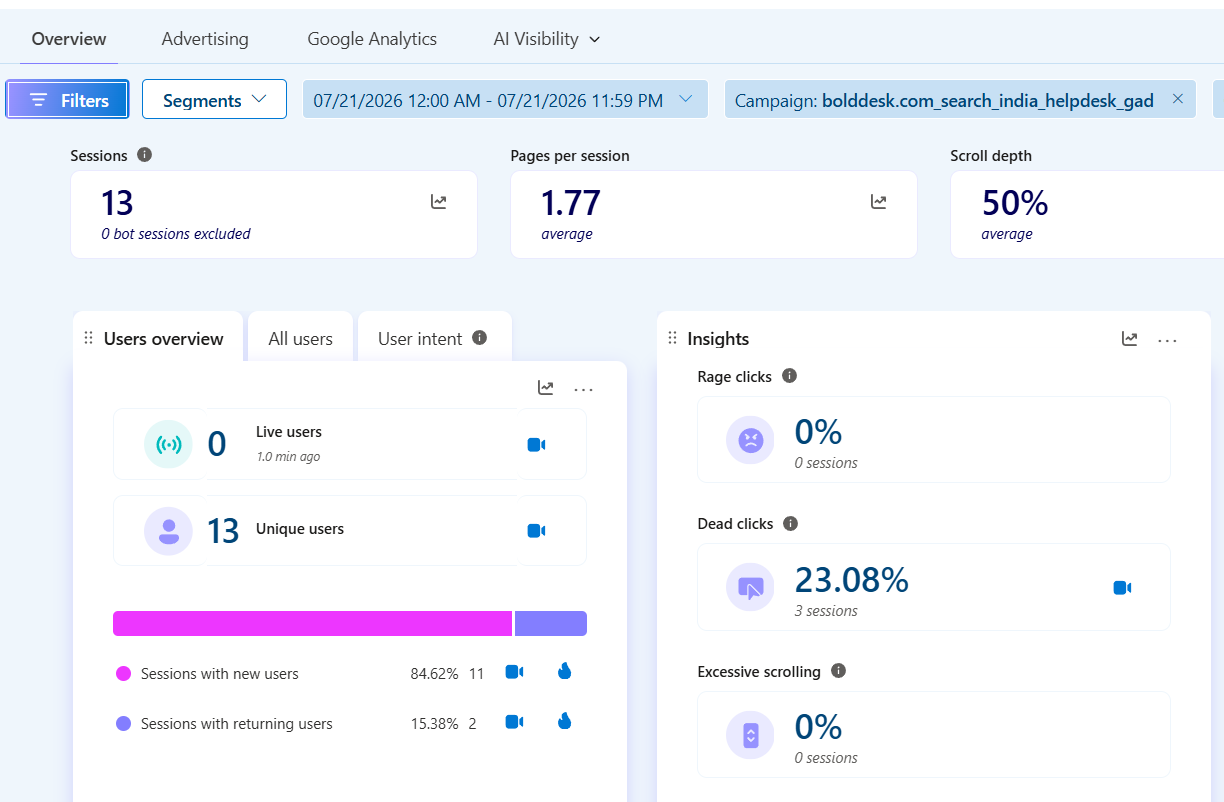Click the Excessive scrolling icon

[x=750, y=735]
